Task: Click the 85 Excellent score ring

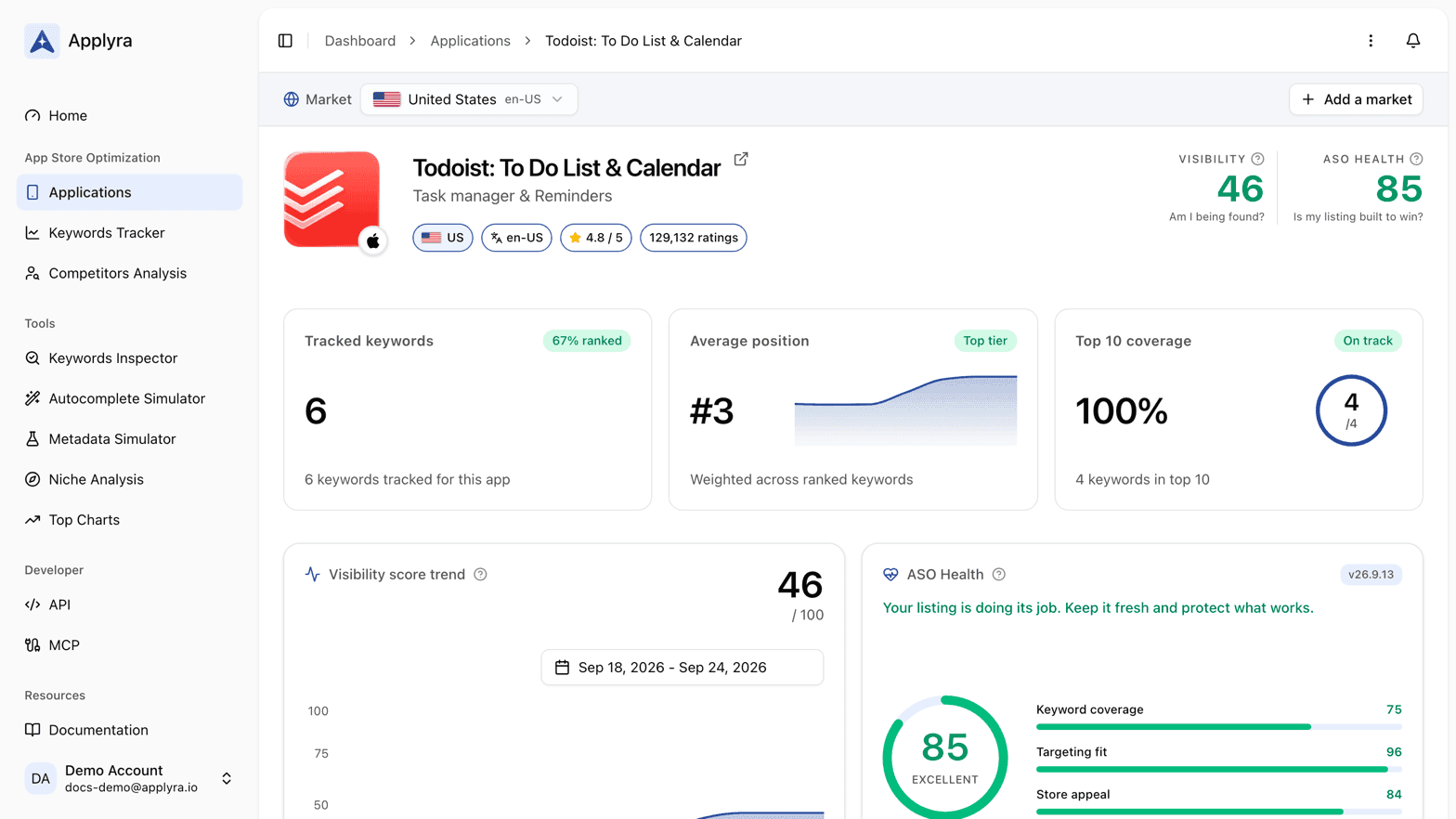Action: pos(945,757)
